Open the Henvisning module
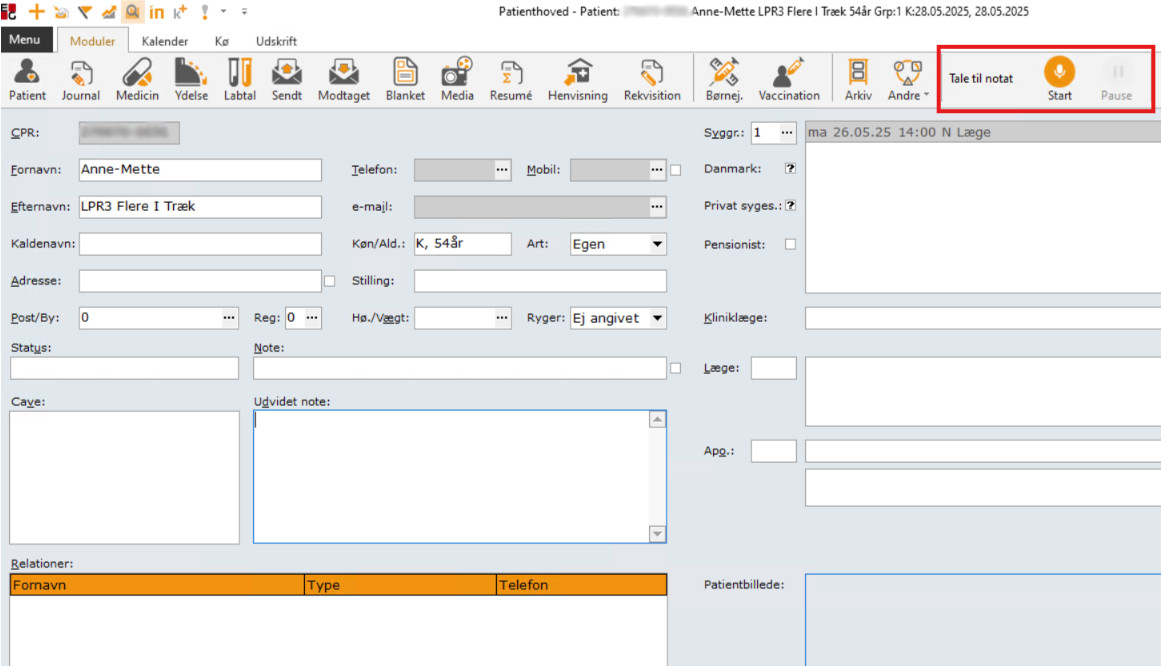This screenshot has height=666, width=1161. point(578,80)
